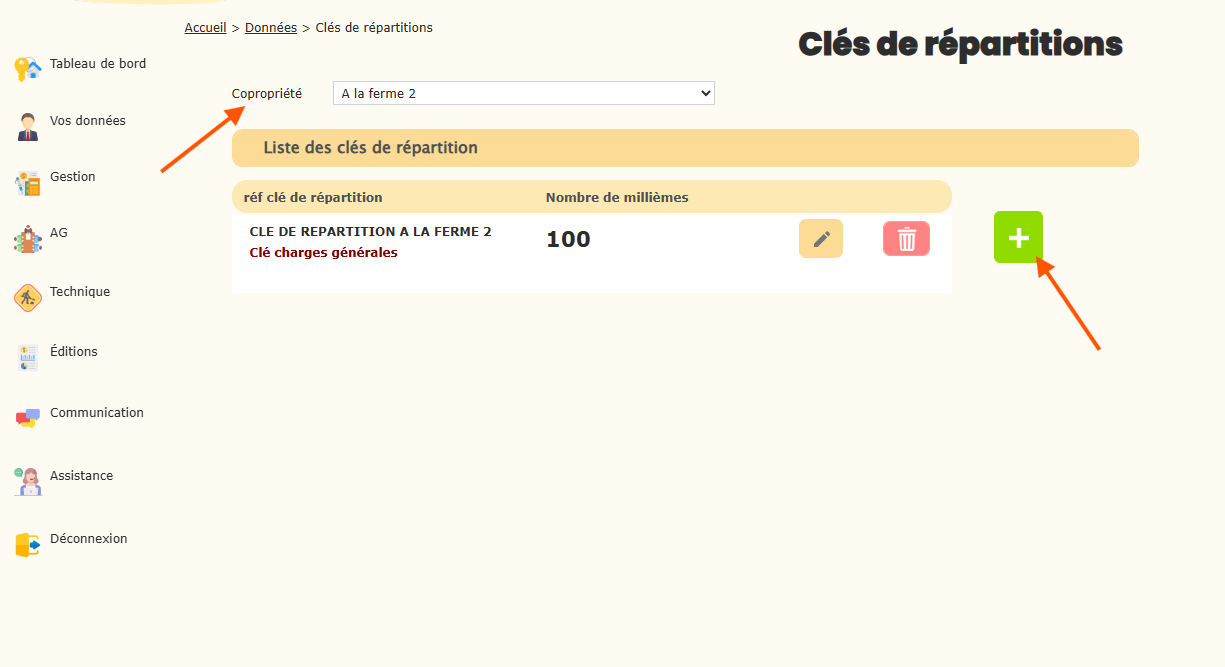Go to the Communication menu item
1225x667 pixels.
coord(97,413)
